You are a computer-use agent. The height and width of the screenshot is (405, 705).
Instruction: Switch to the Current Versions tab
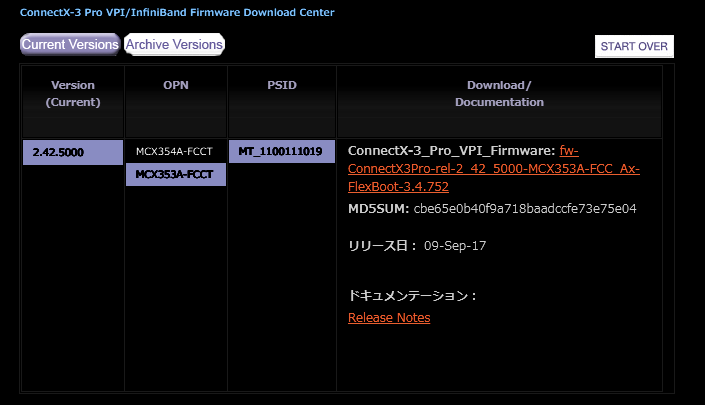click(69, 44)
